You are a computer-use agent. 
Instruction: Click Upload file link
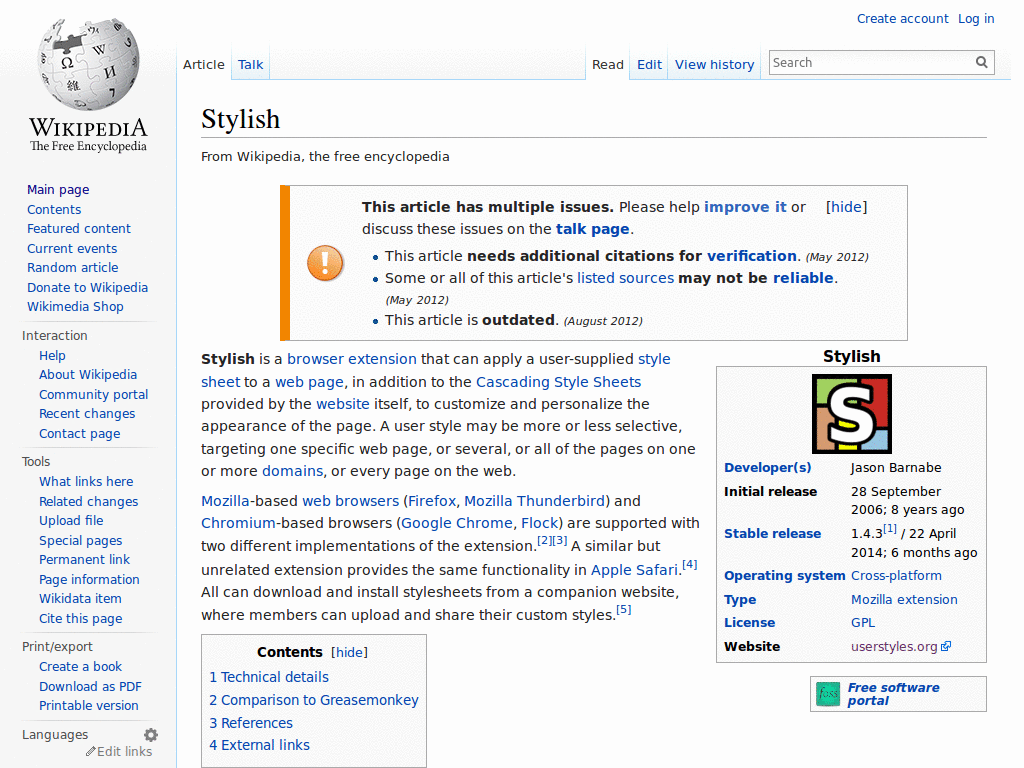[x=71, y=521]
